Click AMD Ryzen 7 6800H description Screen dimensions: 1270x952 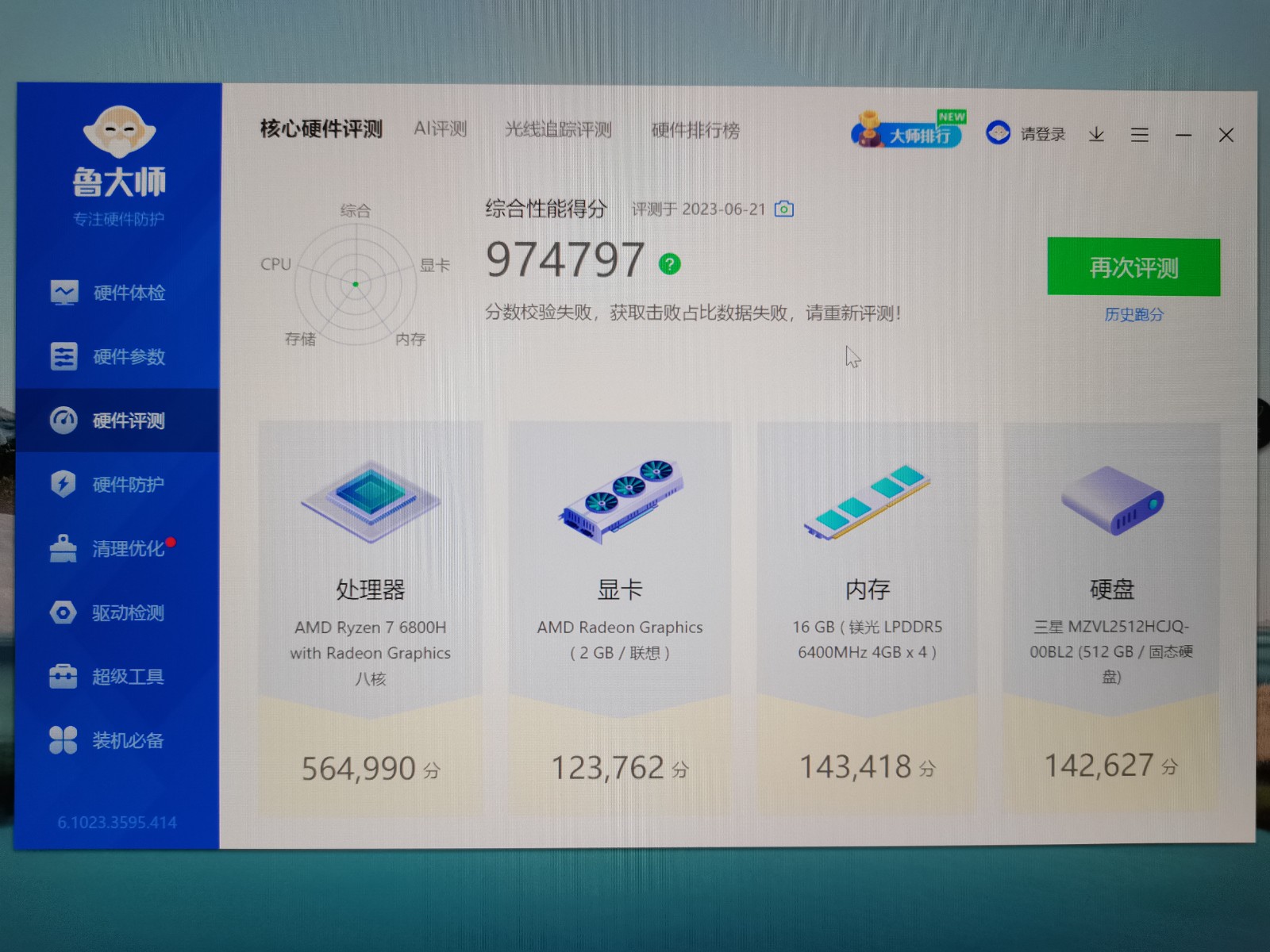coord(370,653)
